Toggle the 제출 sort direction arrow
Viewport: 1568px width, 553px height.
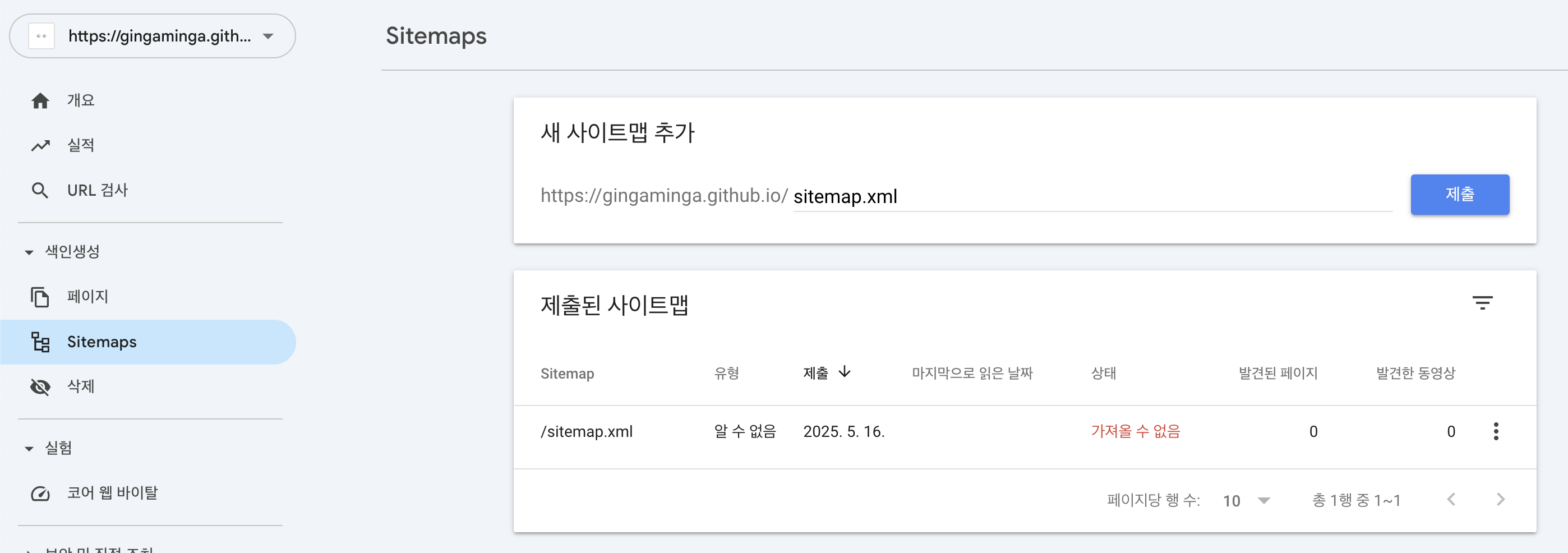pos(844,371)
